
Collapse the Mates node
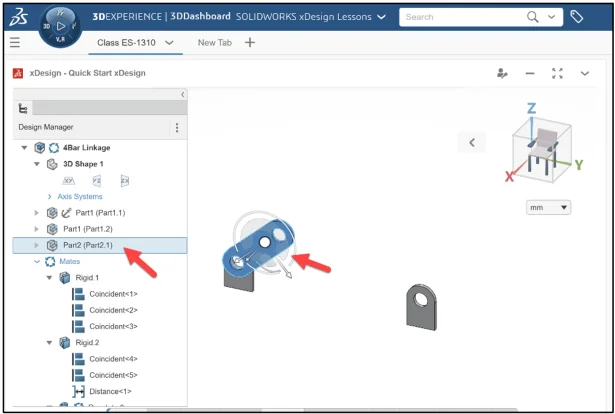37,261
